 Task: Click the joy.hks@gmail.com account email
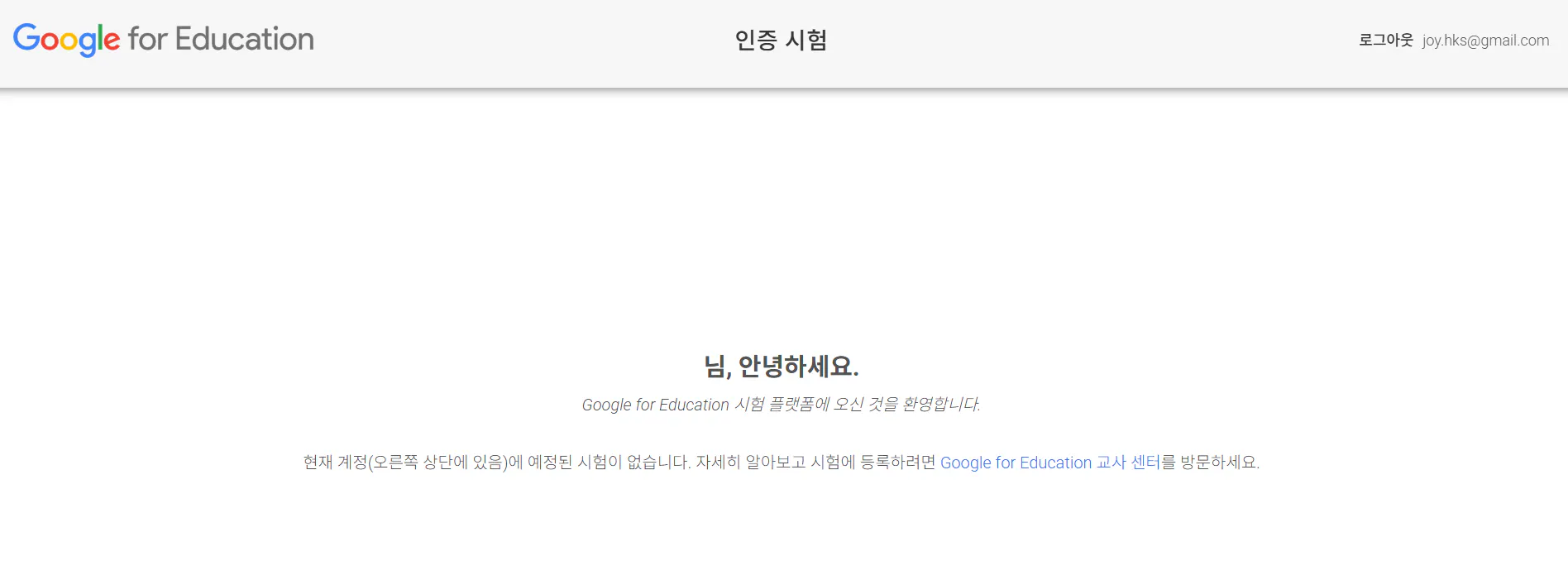(1485, 40)
